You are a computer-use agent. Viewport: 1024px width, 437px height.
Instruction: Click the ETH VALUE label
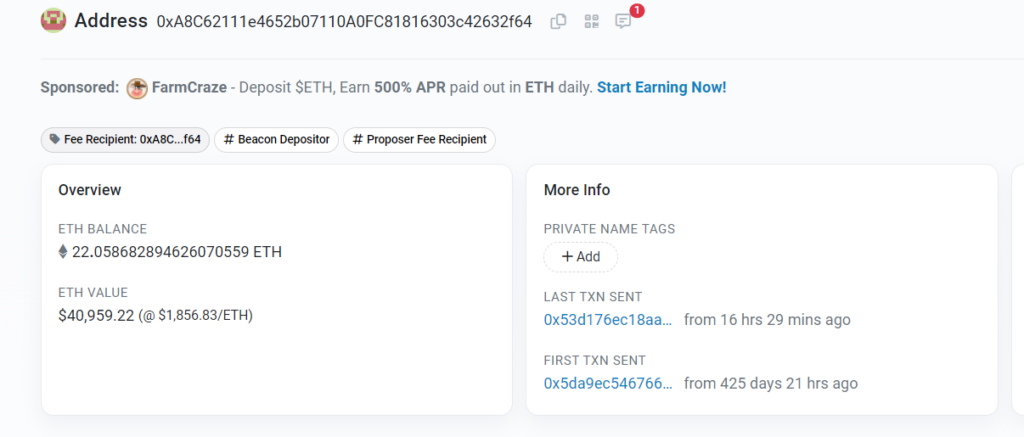point(93,293)
